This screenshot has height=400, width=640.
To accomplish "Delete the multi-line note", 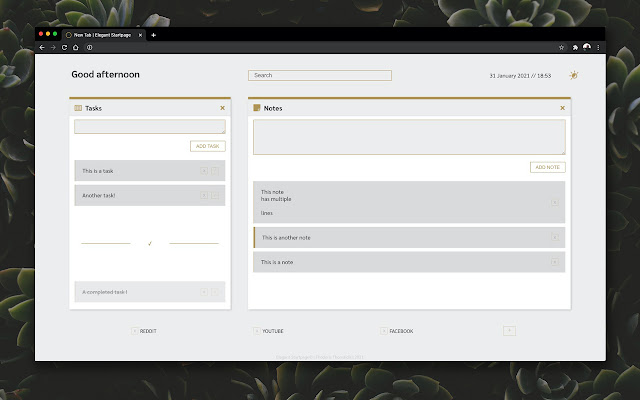I will (555, 202).
